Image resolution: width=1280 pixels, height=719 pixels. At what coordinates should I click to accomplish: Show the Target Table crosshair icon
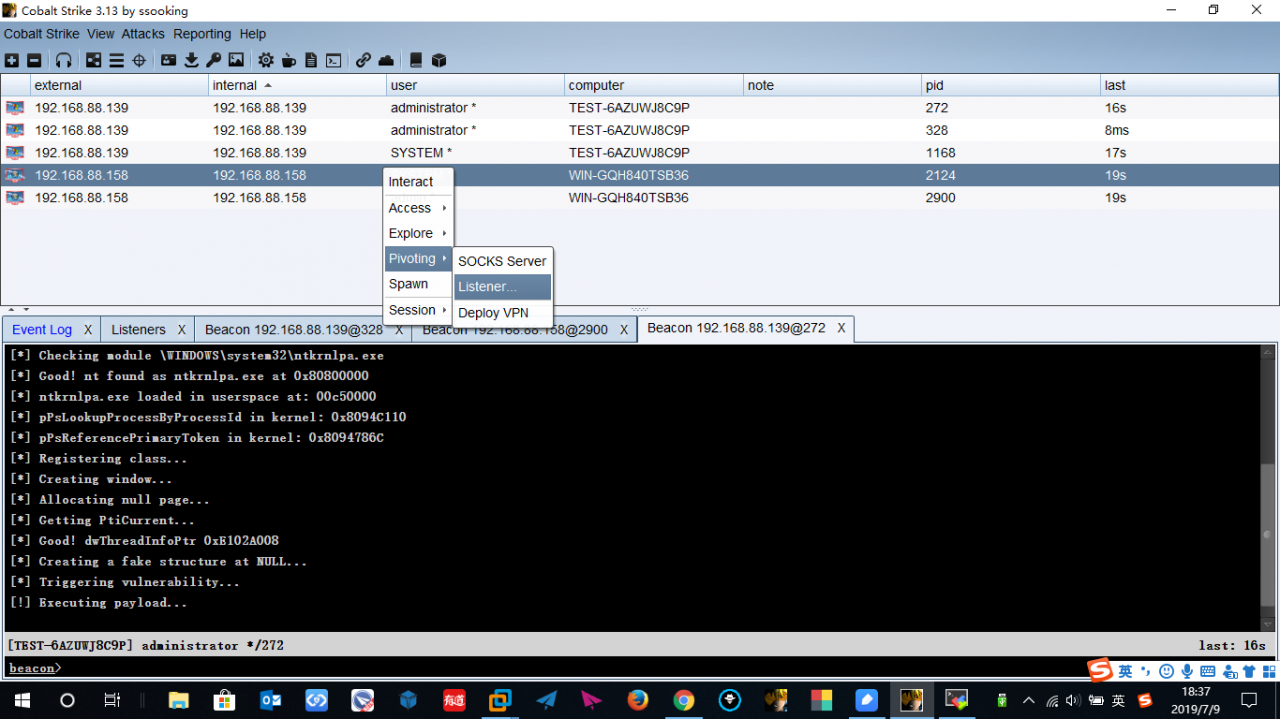coord(139,60)
